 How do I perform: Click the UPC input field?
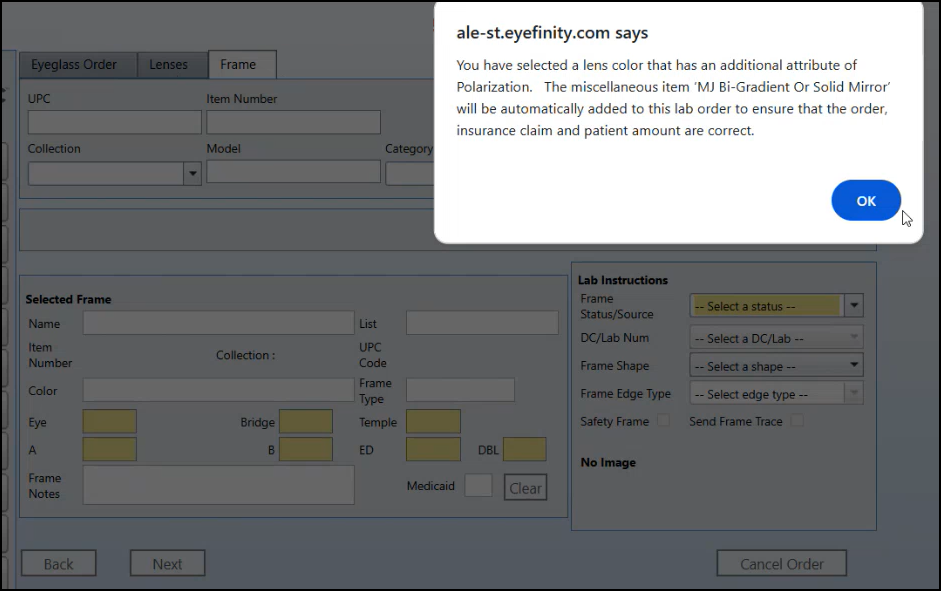coord(115,122)
